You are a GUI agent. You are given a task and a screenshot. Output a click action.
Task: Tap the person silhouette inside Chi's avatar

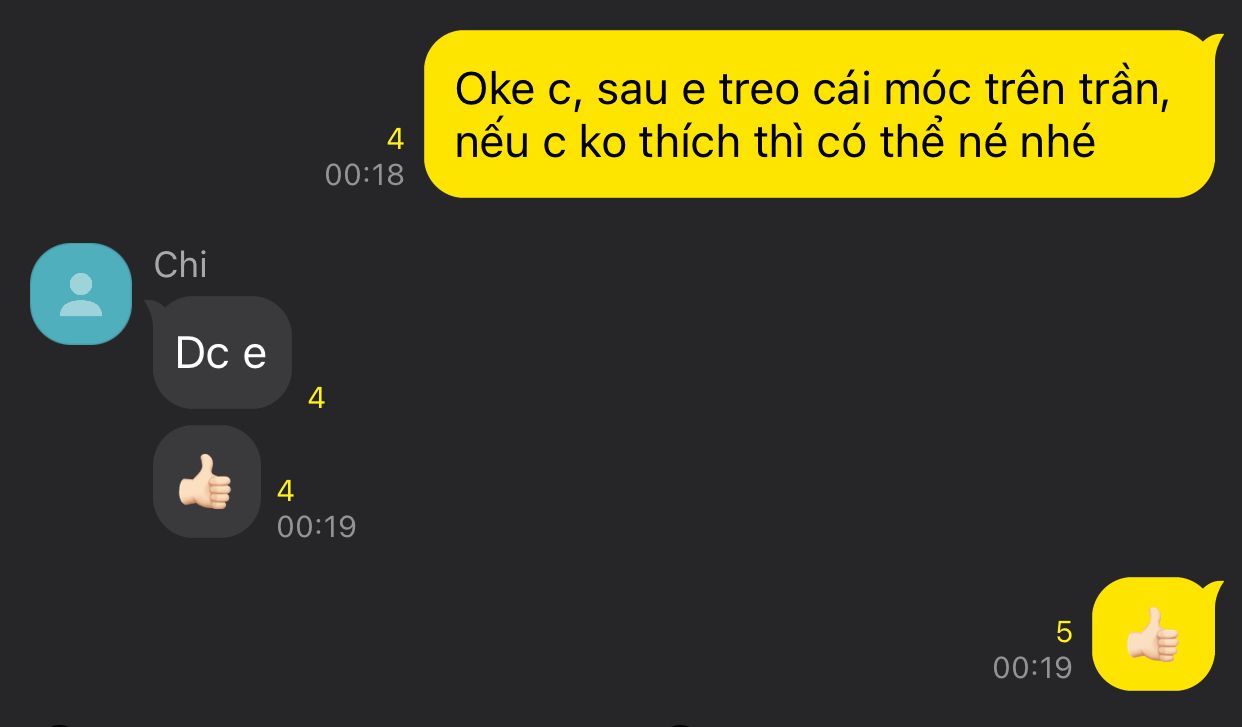pyautogui.click(x=81, y=295)
